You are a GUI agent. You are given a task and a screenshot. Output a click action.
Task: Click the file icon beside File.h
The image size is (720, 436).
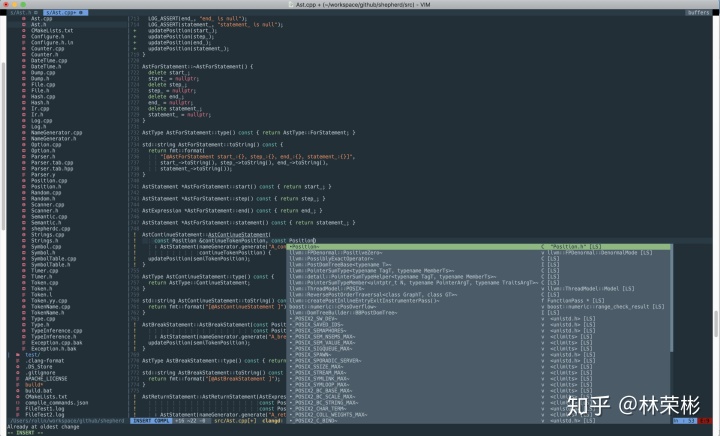24,91
